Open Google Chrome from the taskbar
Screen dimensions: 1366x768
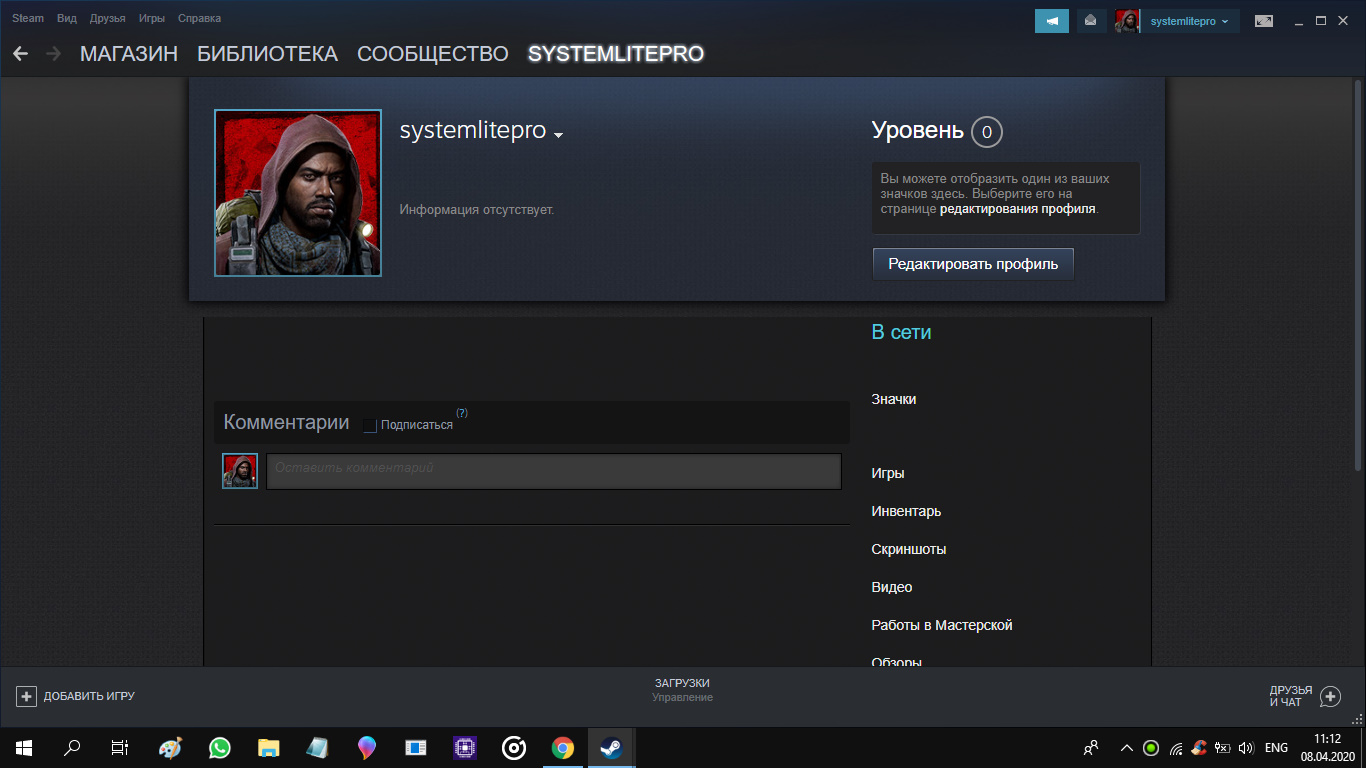(x=563, y=747)
